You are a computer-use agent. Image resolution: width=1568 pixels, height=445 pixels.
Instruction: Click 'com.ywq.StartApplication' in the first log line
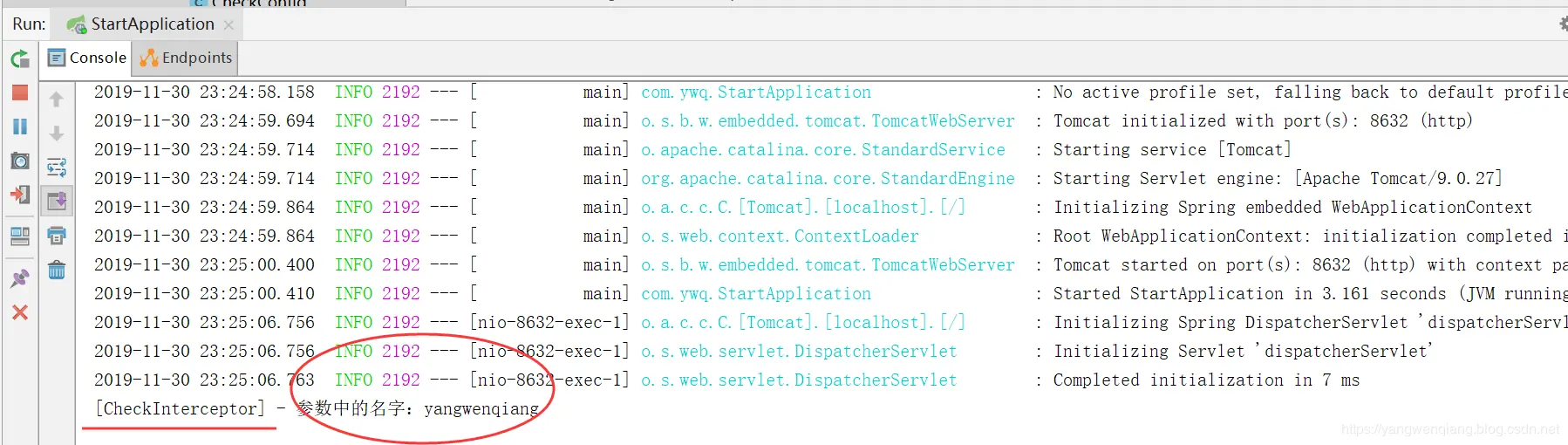756,92
